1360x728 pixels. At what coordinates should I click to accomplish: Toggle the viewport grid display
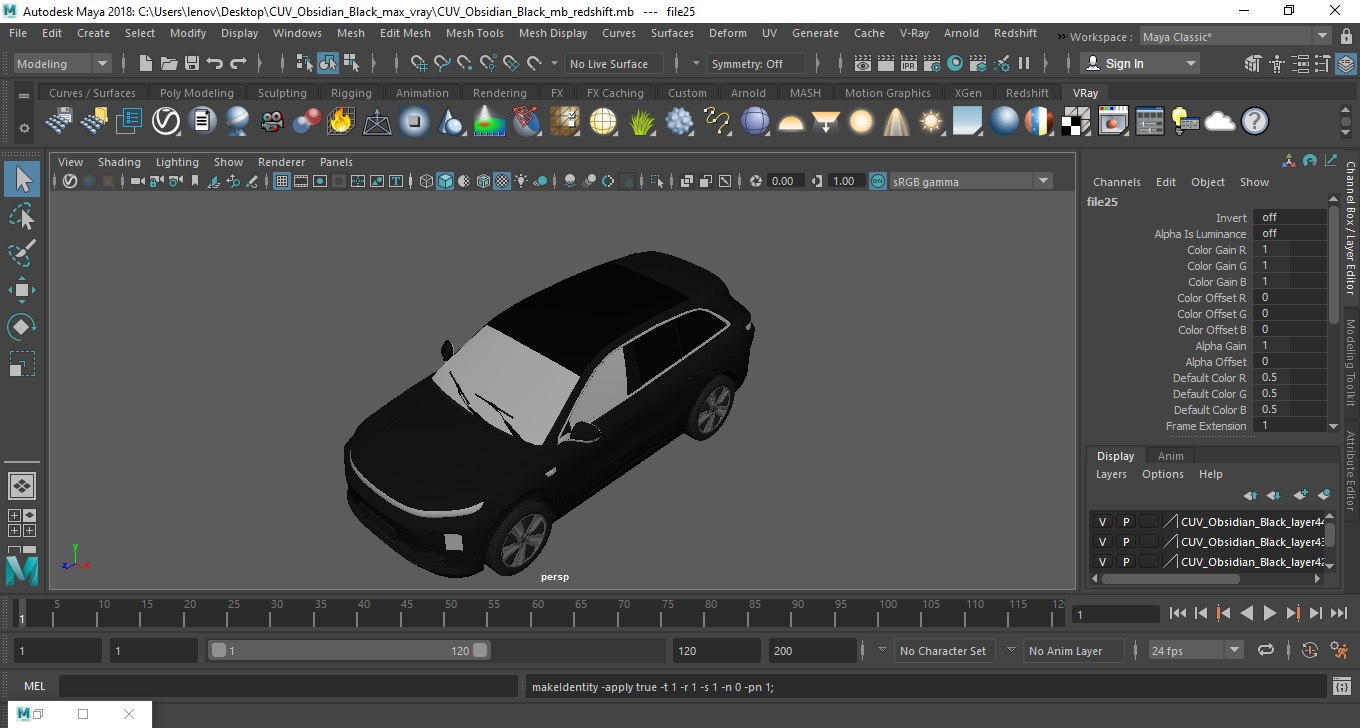pyautogui.click(x=282, y=181)
